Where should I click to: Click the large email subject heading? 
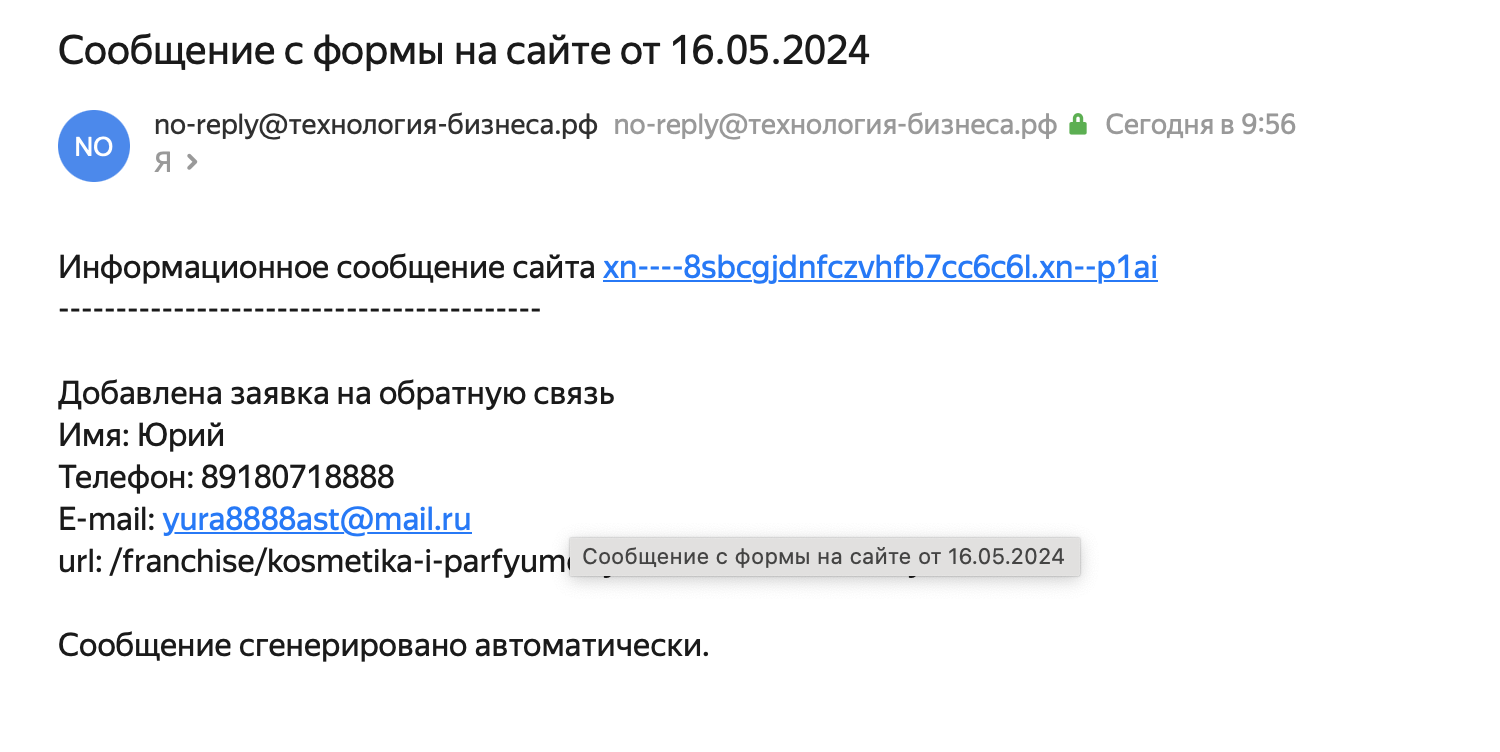click(463, 50)
